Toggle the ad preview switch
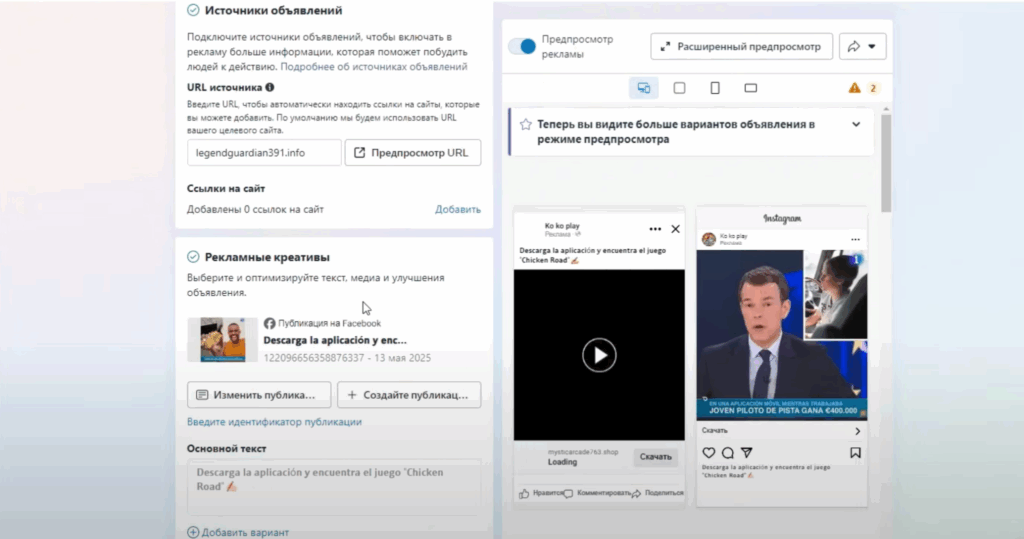 522,46
